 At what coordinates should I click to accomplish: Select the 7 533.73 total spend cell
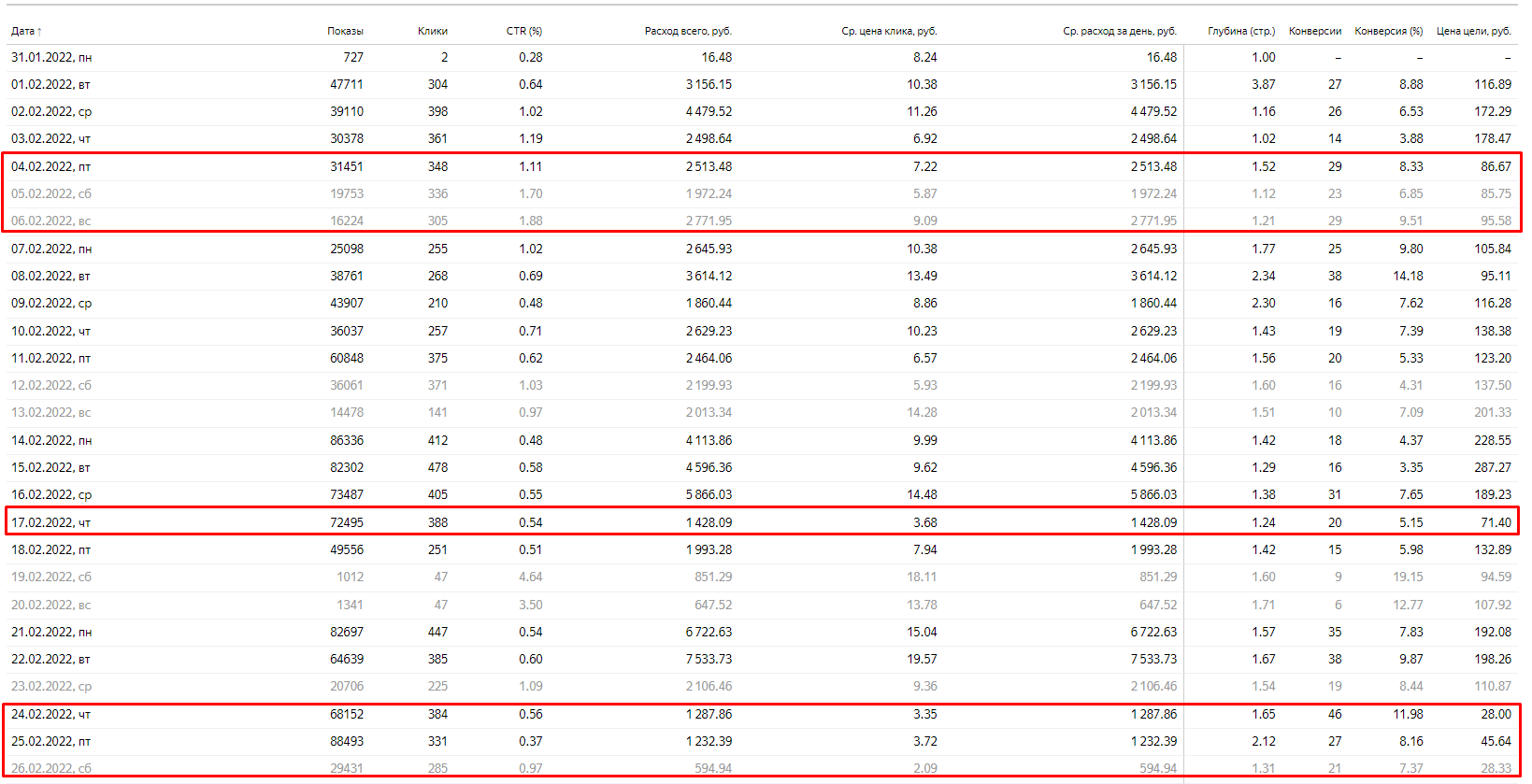pos(709,660)
